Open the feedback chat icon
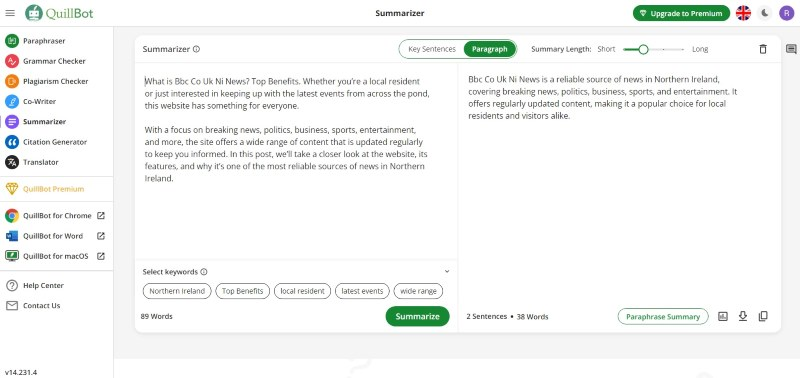Viewport: 800px width, 378px height. pos(791,49)
